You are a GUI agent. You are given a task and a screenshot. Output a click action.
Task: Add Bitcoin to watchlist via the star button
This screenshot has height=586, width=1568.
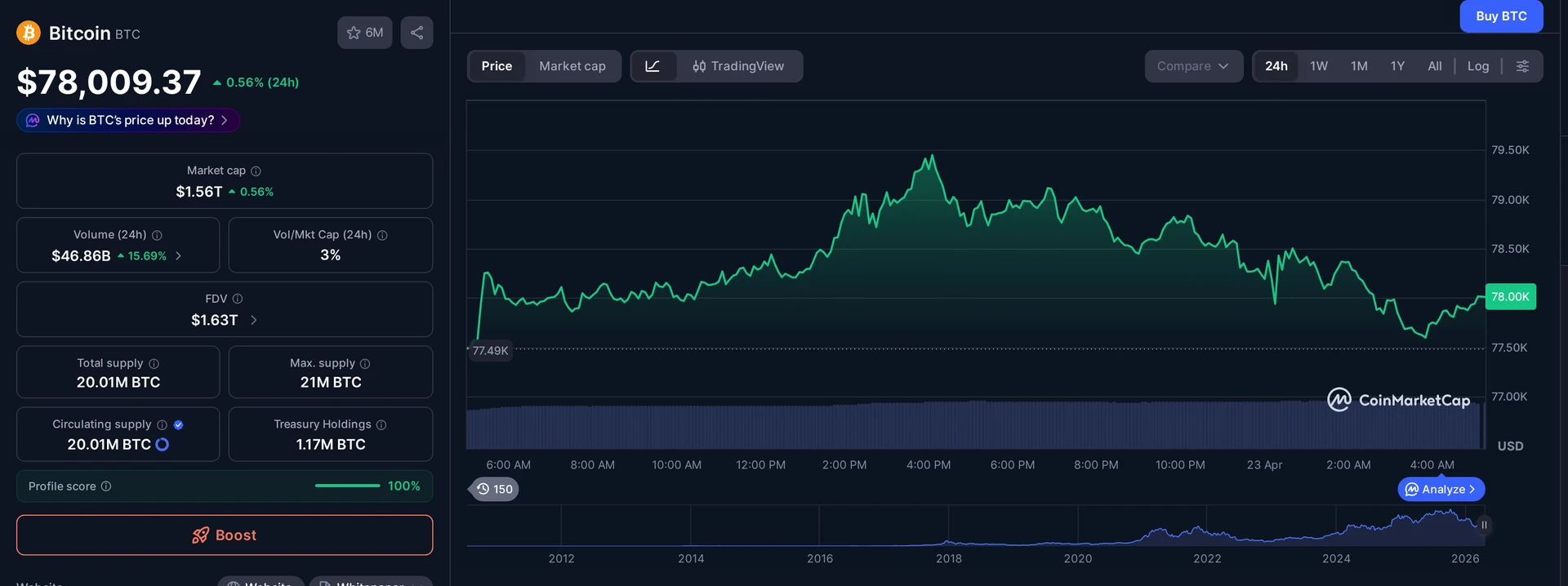[365, 33]
